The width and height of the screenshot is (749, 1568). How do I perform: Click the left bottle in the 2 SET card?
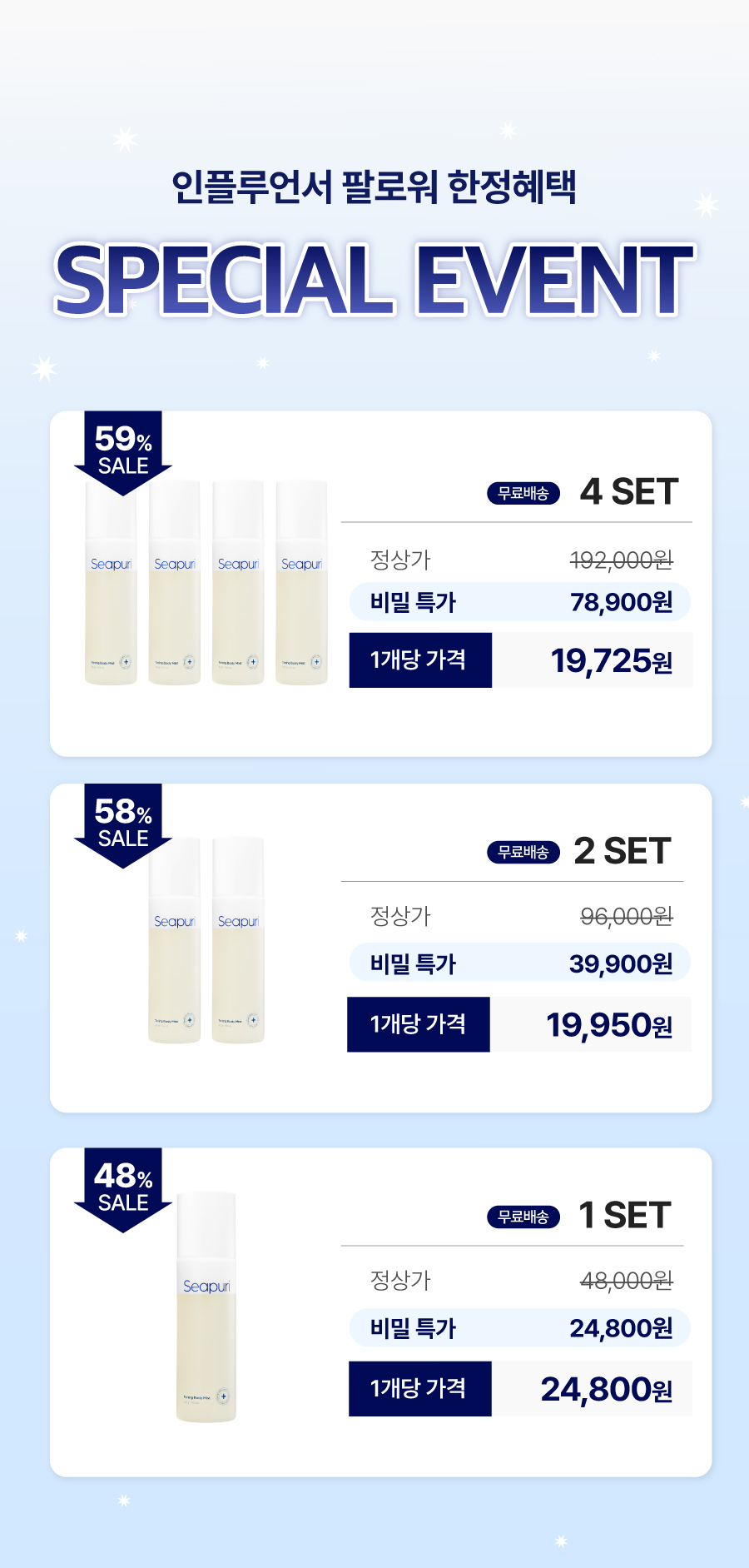click(175, 940)
